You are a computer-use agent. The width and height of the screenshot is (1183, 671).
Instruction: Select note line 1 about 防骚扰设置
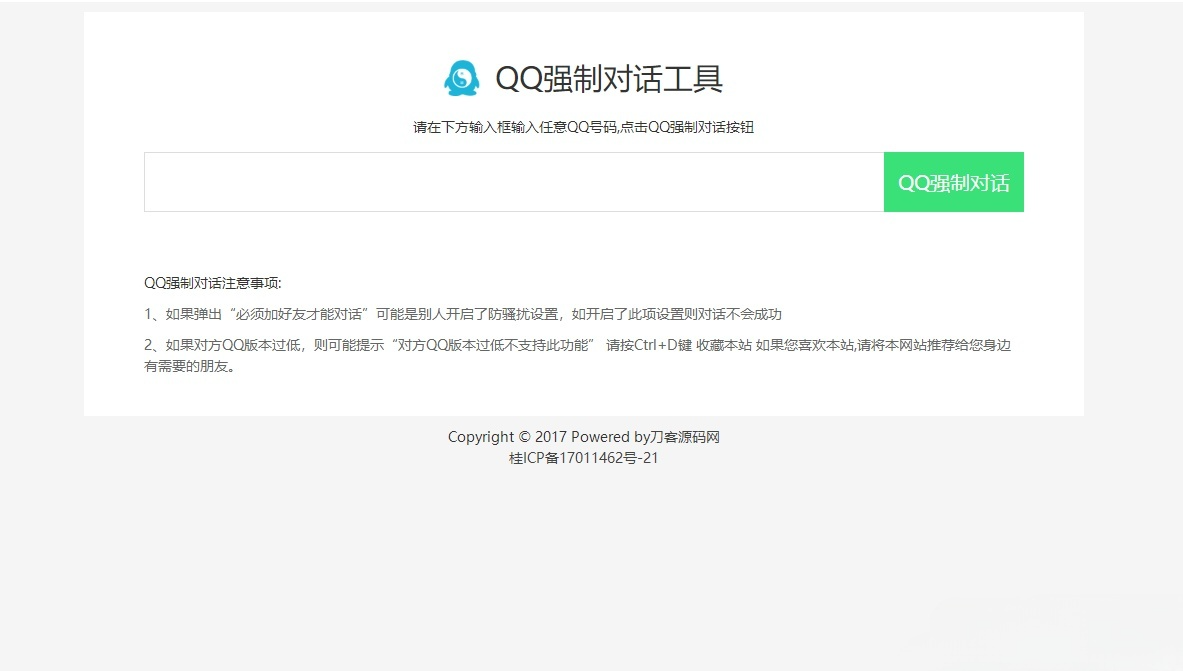[x=466, y=313]
